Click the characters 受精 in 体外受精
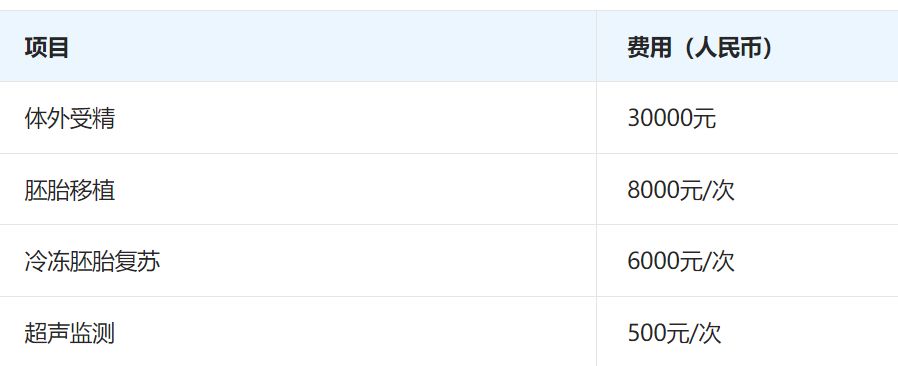 pyautogui.click(x=92, y=118)
